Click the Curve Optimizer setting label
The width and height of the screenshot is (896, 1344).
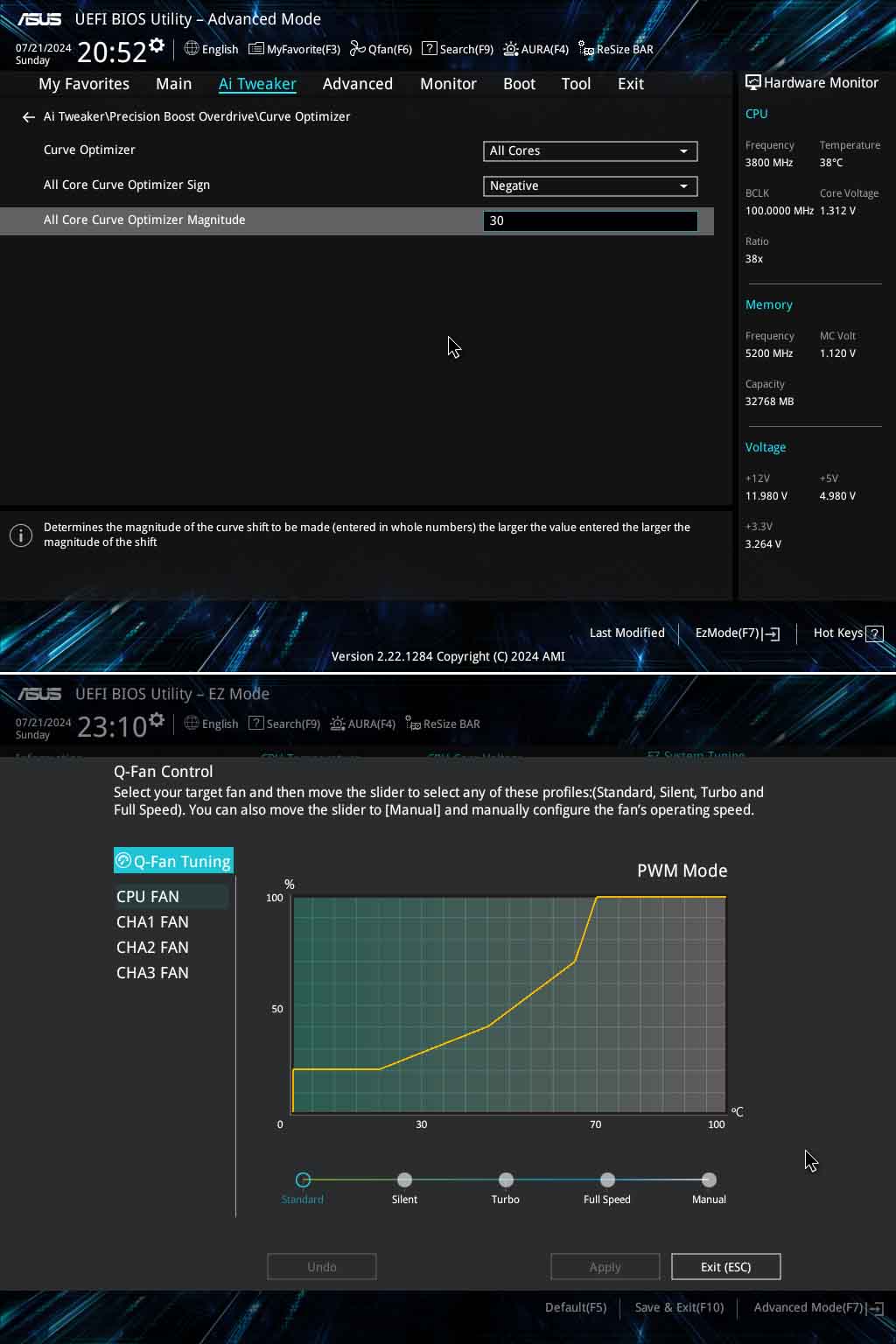point(89,150)
